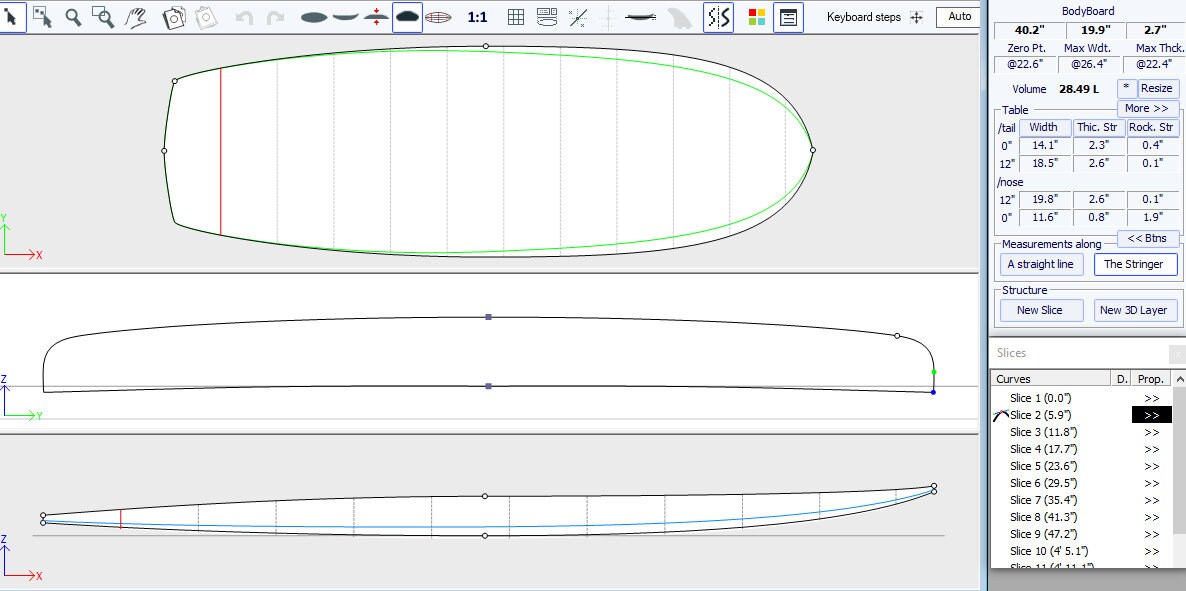Choose A straight line measurement

tap(1041, 264)
